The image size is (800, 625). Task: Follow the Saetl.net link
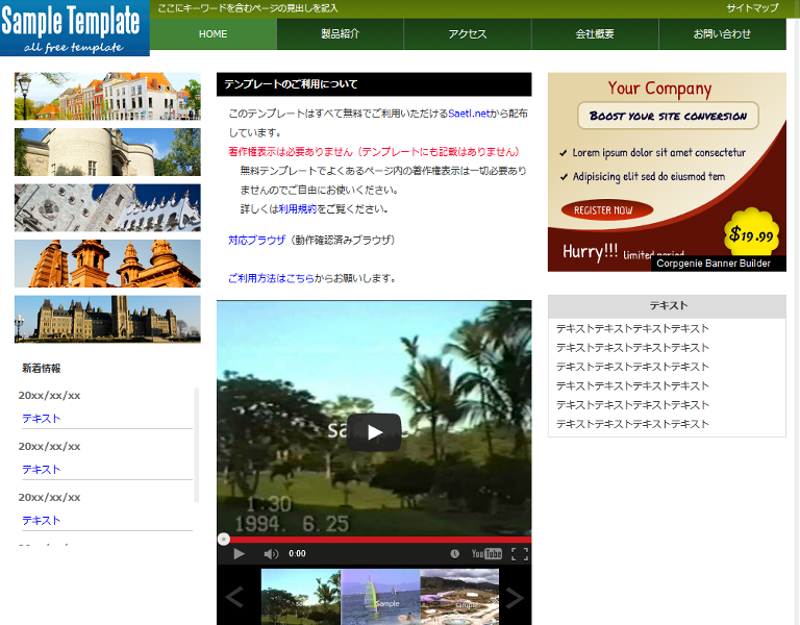[x=470, y=114]
